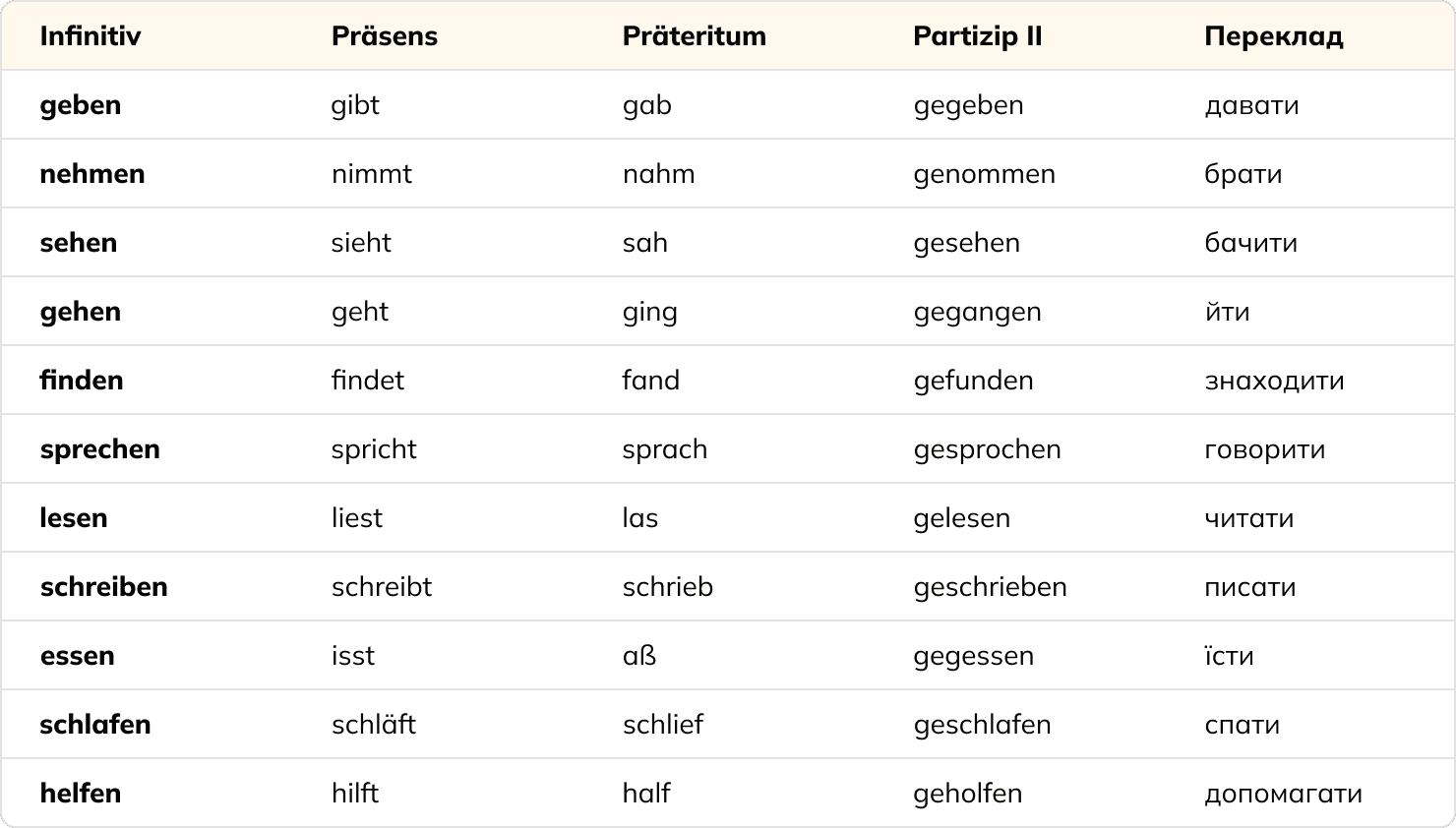Select the Präteritum form 'schlief'

click(663, 725)
